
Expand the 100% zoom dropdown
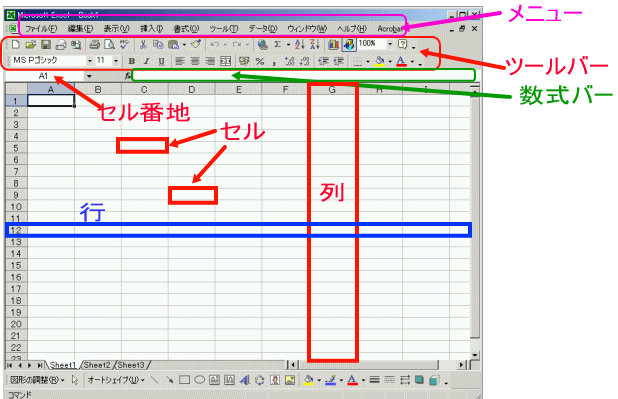pos(390,44)
